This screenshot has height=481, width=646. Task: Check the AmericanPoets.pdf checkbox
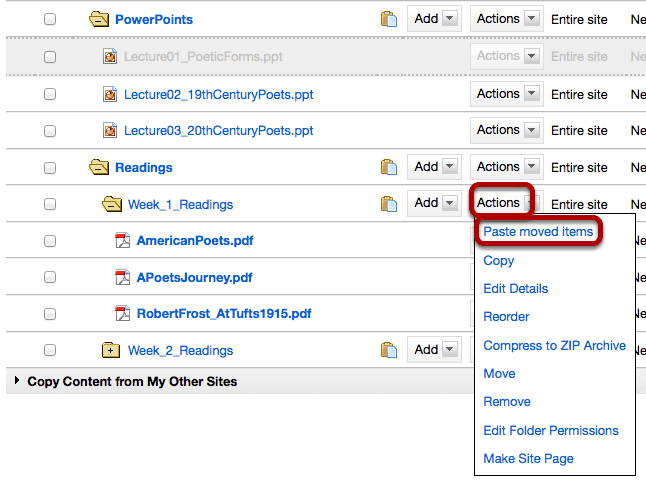[50, 241]
